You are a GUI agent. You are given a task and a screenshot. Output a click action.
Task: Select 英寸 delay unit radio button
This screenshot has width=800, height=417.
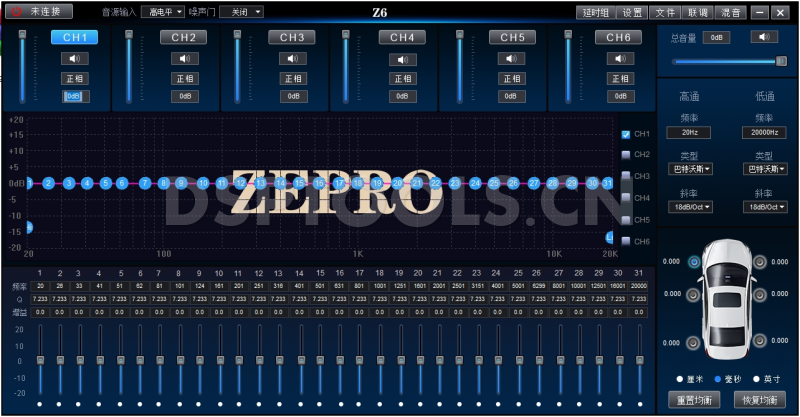tap(756, 379)
